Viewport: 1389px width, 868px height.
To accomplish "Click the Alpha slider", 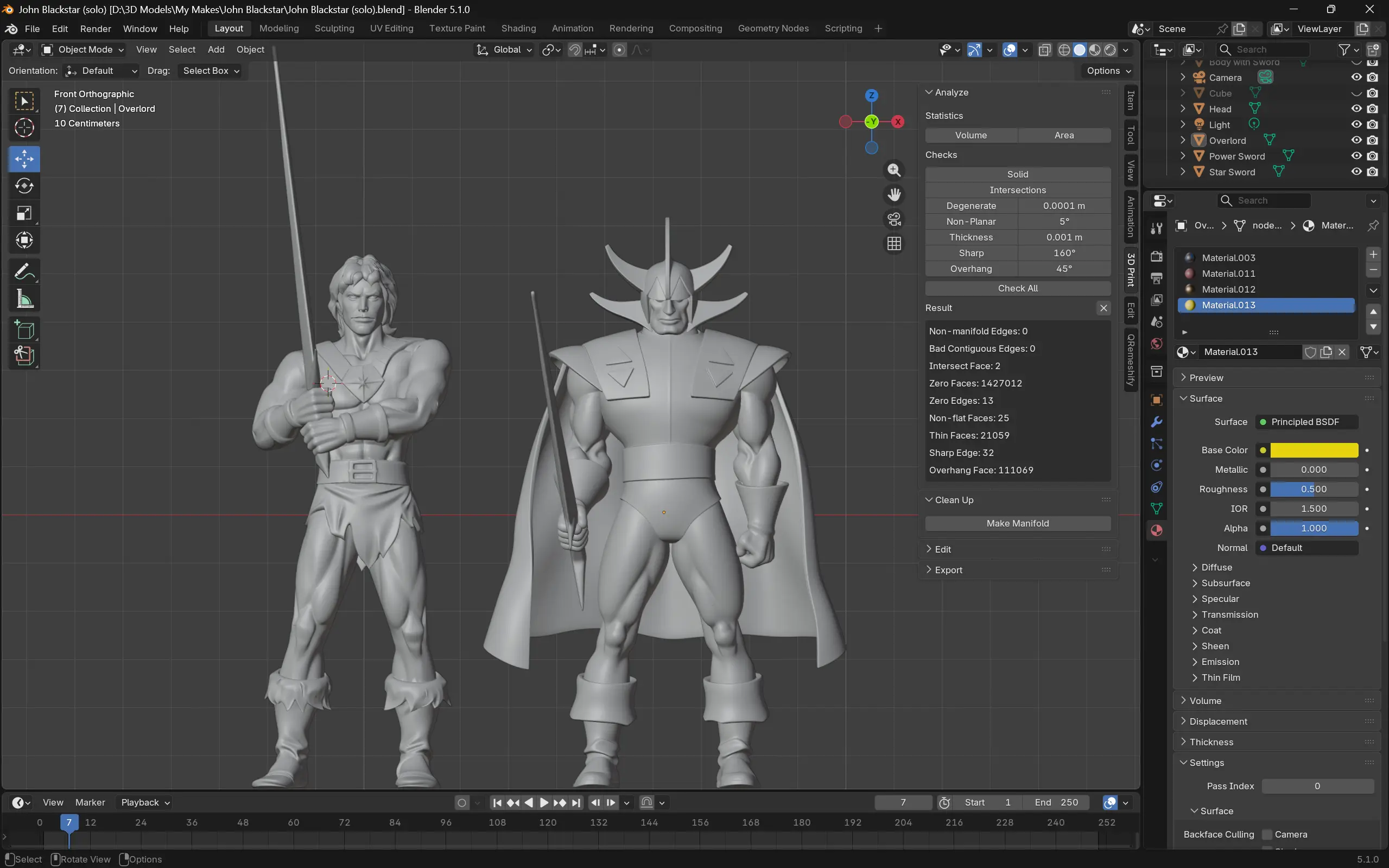I will click(1314, 528).
